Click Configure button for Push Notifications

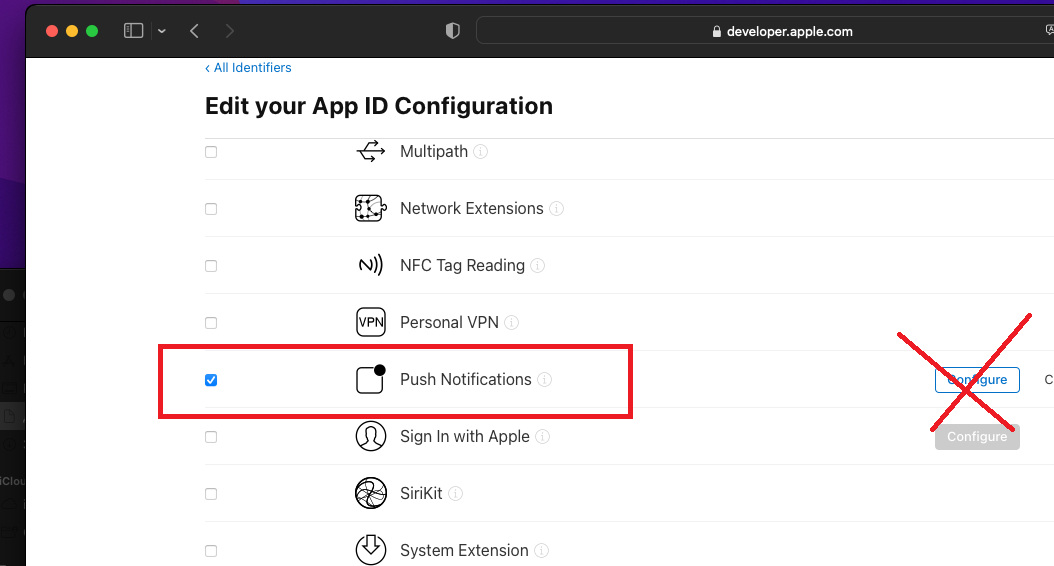coord(977,380)
